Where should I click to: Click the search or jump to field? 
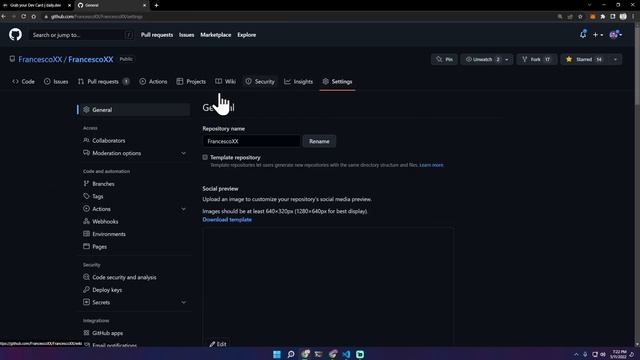tap(83, 35)
